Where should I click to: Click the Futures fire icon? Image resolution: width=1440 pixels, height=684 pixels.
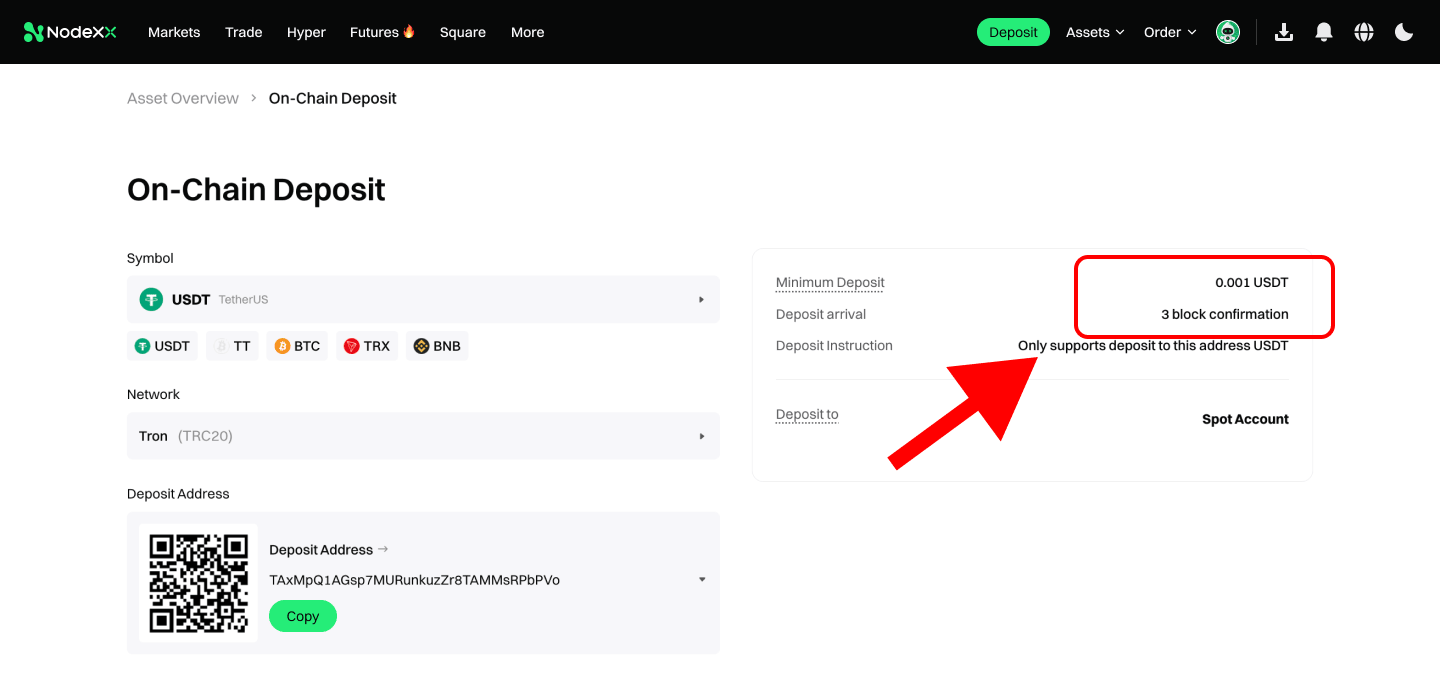pos(409,31)
